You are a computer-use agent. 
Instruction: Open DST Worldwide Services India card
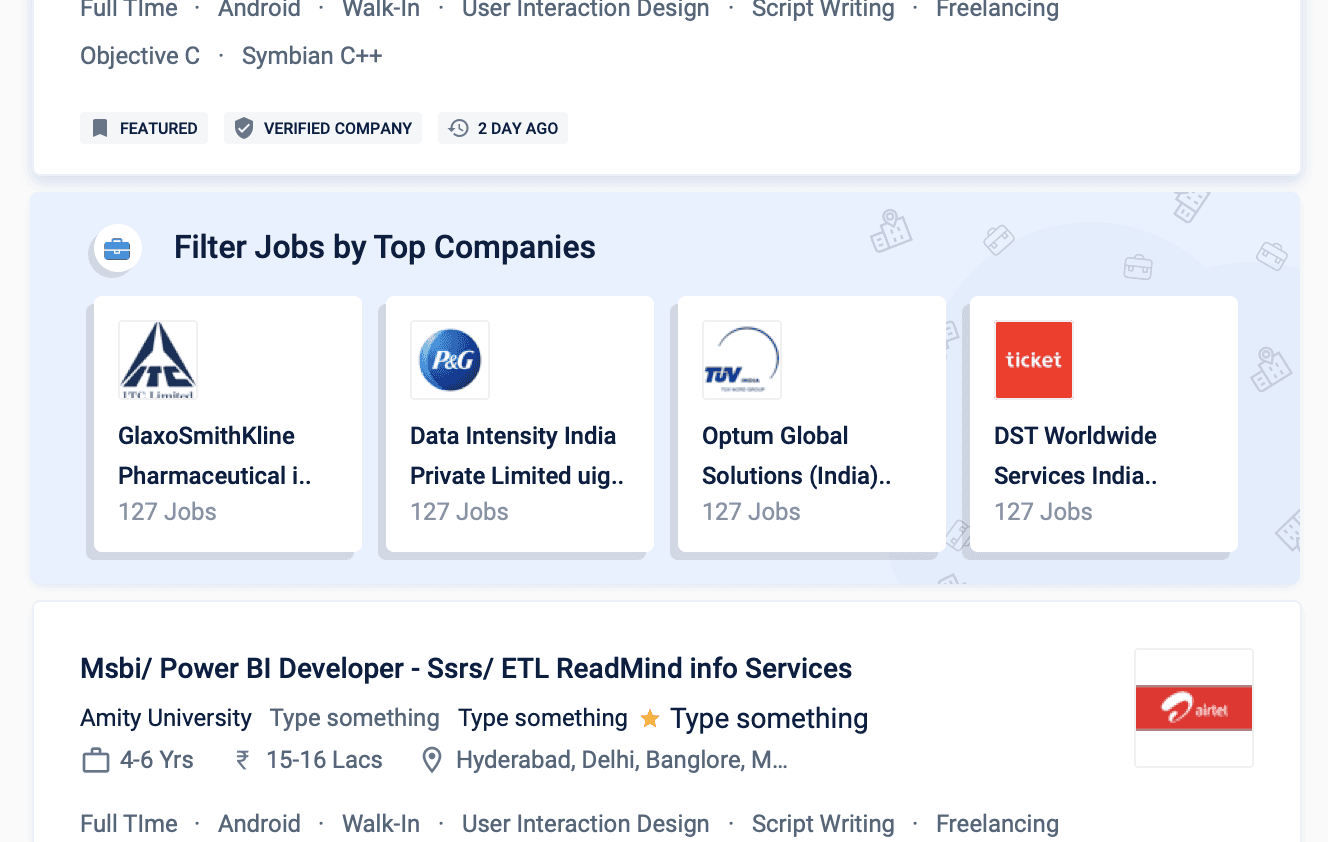click(1104, 424)
